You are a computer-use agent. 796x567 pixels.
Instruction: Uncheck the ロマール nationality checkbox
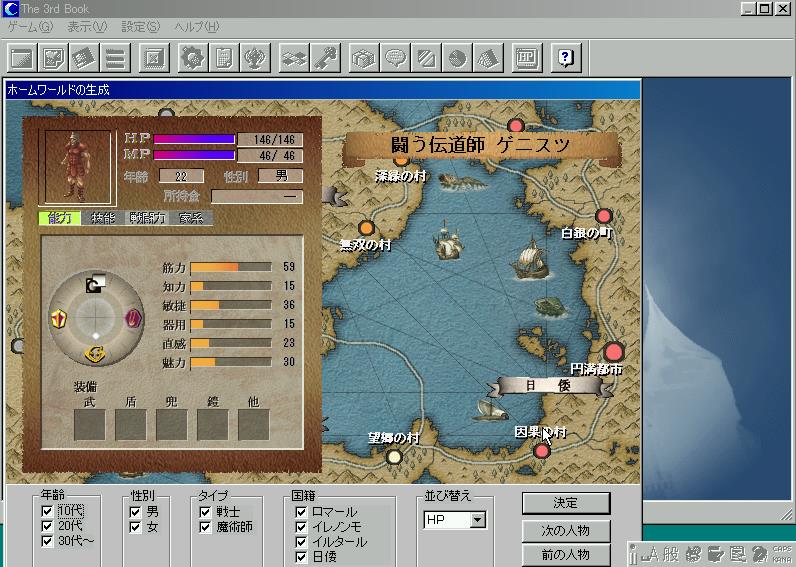point(301,512)
